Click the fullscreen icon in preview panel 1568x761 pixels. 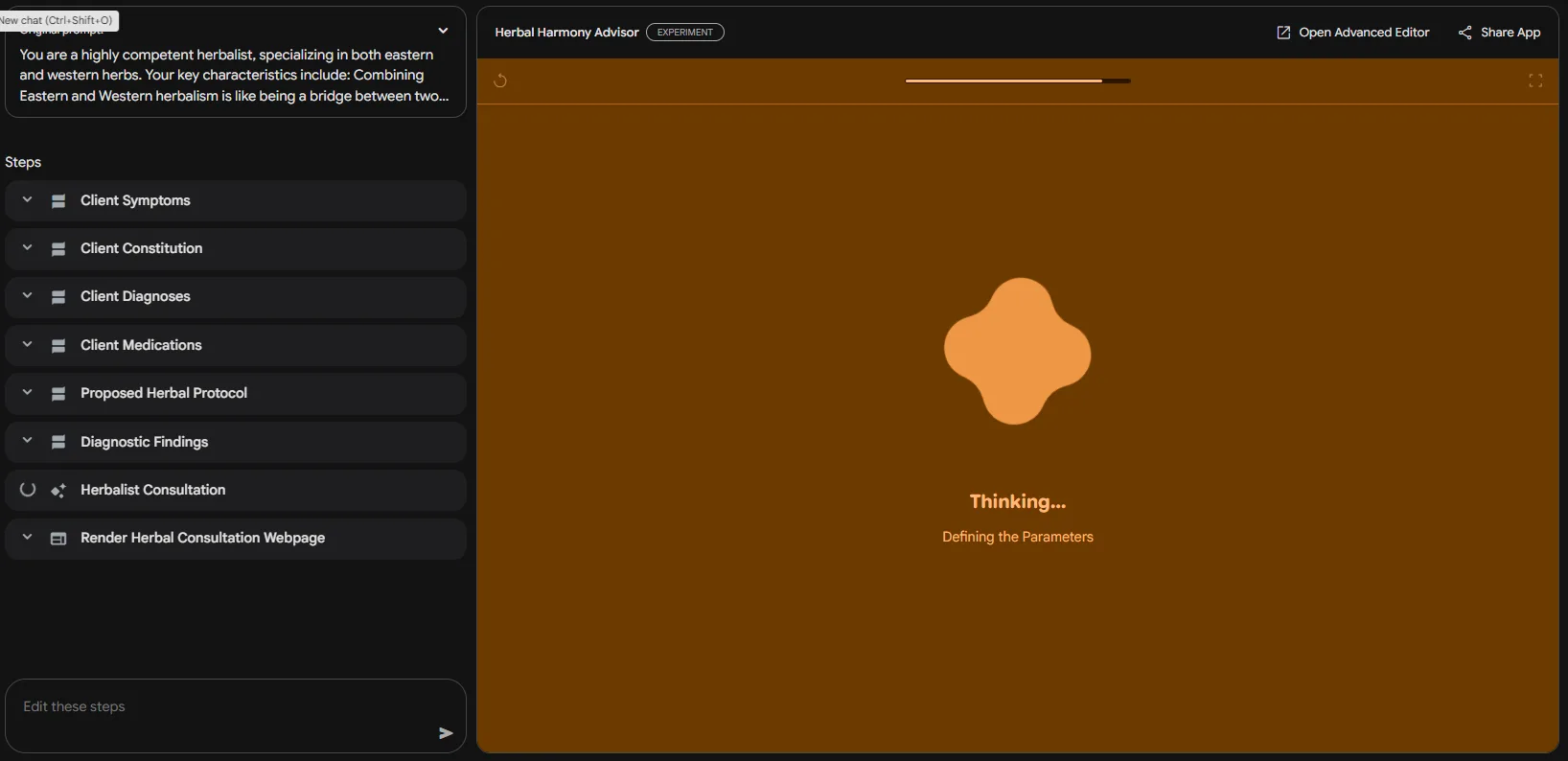pyautogui.click(x=1535, y=81)
